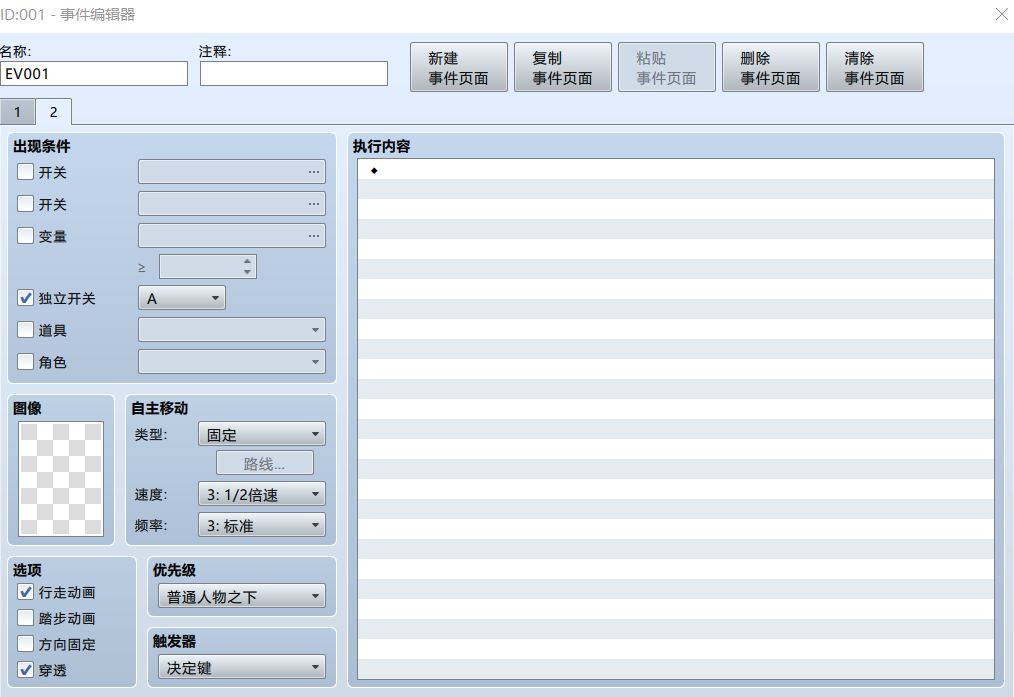
Task: Click the 清除事件页面 button
Action: (875, 67)
